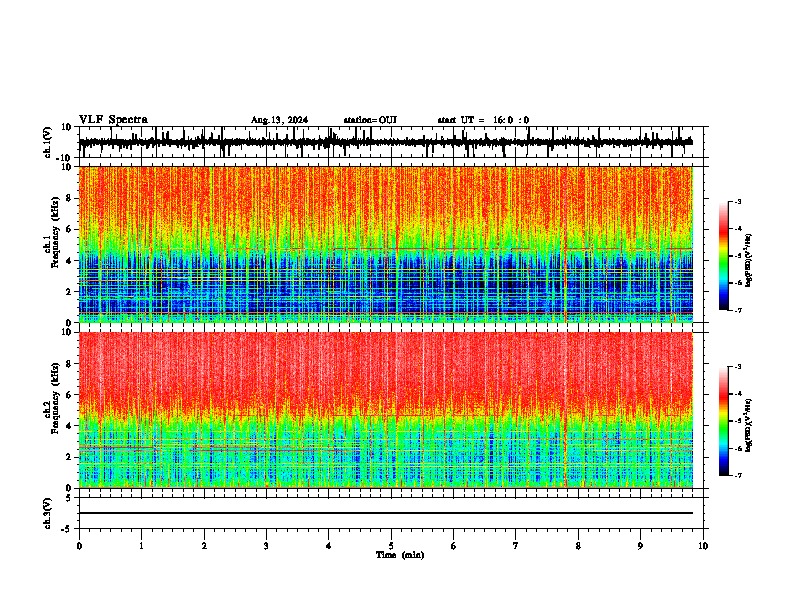Viewport: 792px width, 612px height.
Task: Click the "ch.1(V)" axis label
Action: coord(48,142)
